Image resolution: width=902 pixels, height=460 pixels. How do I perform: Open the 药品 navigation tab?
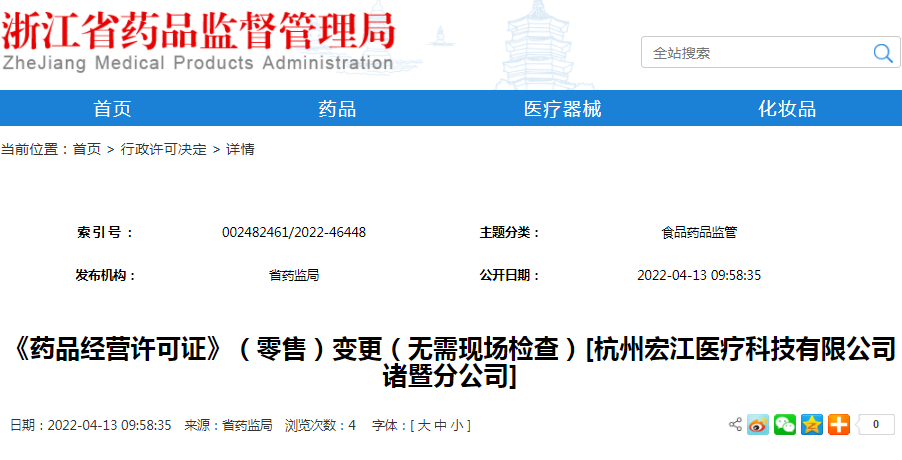pos(337,108)
